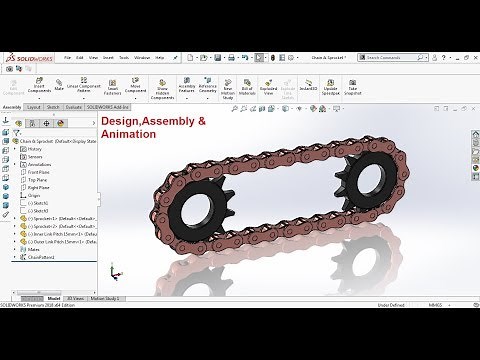The width and height of the screenshot is (480, 360).
Task: Open the DisplayManager tab
Action: pos(60,123)
